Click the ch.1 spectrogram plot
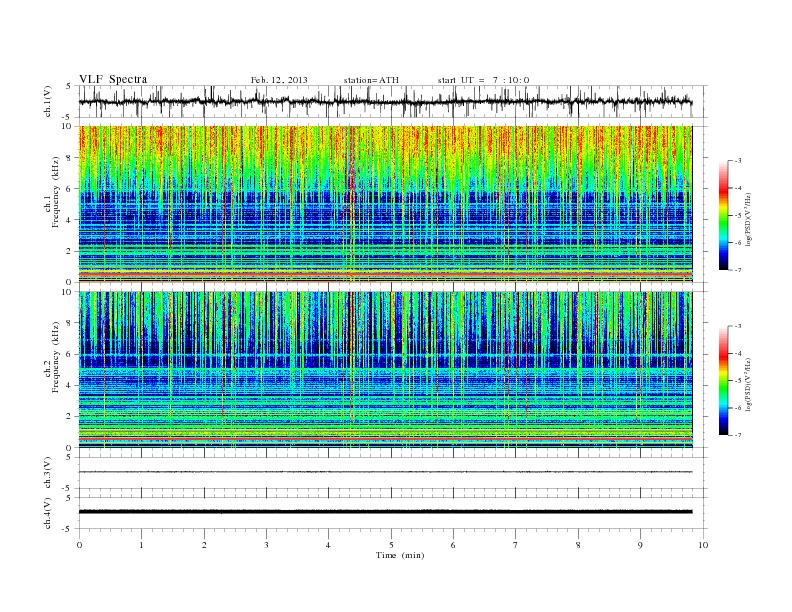The width and height of the screenshot is (792, 612). (385, 204)
